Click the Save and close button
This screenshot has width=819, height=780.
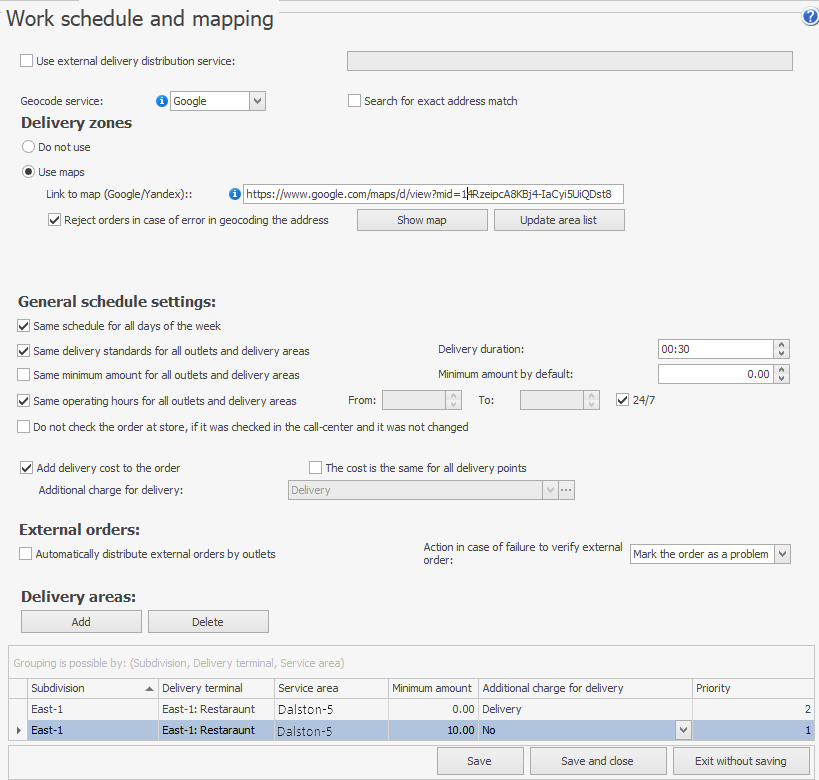597,761
